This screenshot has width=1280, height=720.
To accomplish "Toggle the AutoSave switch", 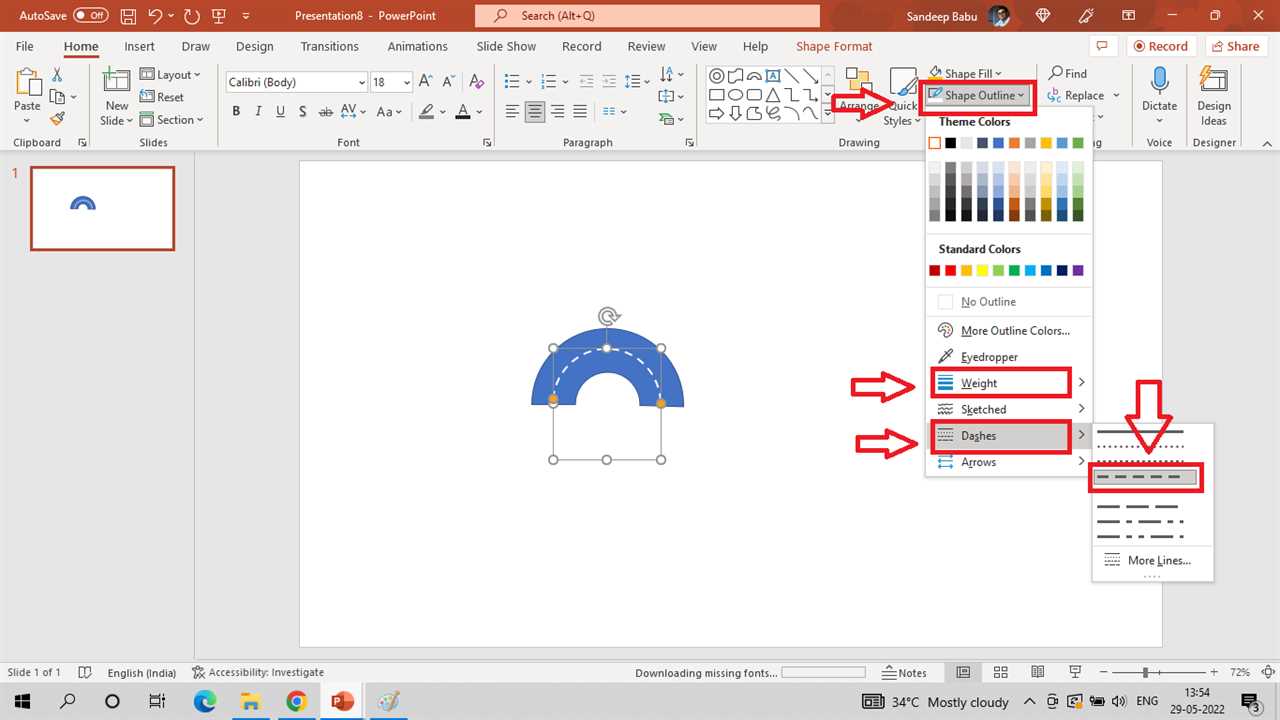I will [90, 16].
